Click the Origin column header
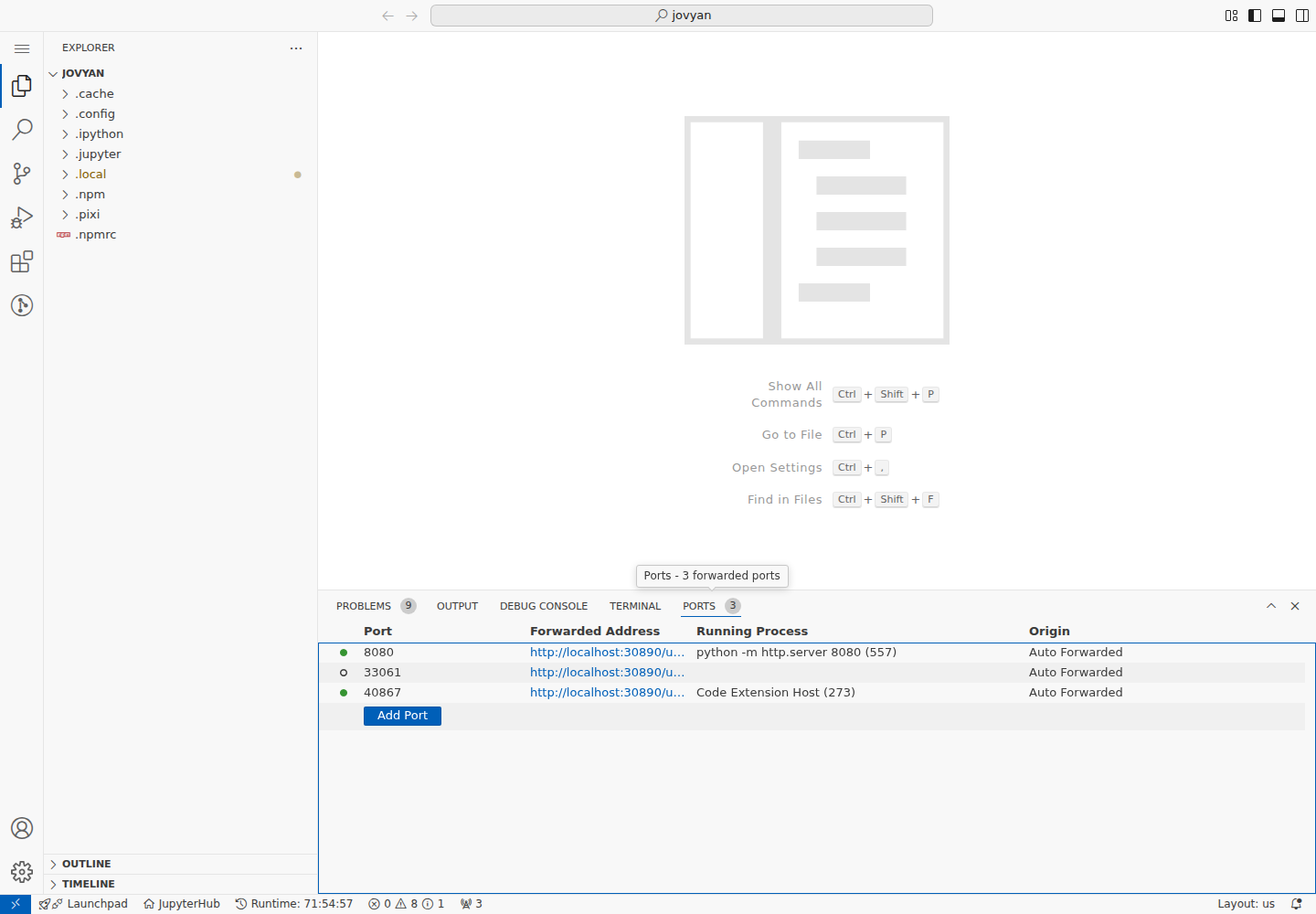 pyautogui.click(x=1049, y=632)
